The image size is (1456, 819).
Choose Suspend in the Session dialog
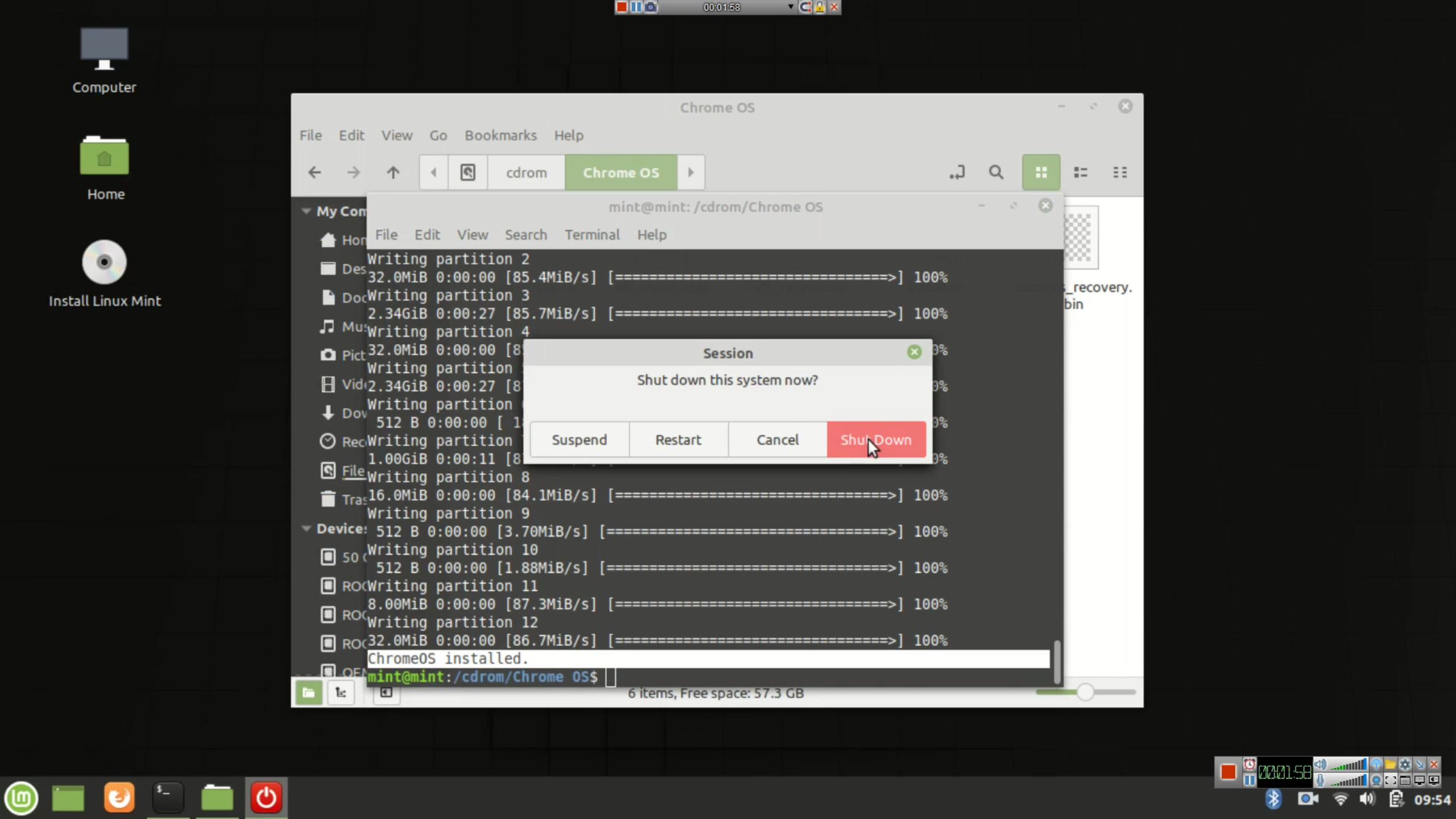click(x=579, y=439)
